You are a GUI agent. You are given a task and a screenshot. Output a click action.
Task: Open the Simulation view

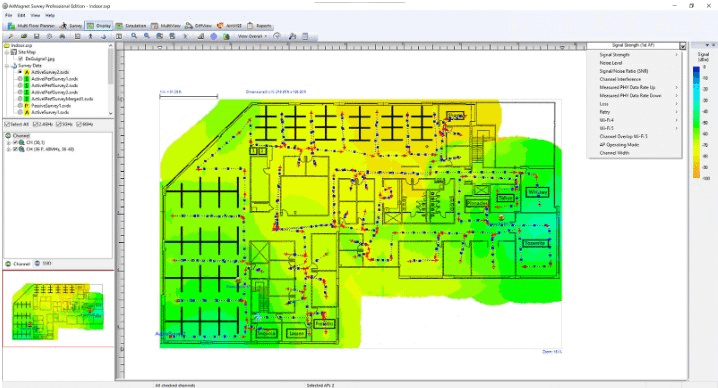[x=131, y=26]
